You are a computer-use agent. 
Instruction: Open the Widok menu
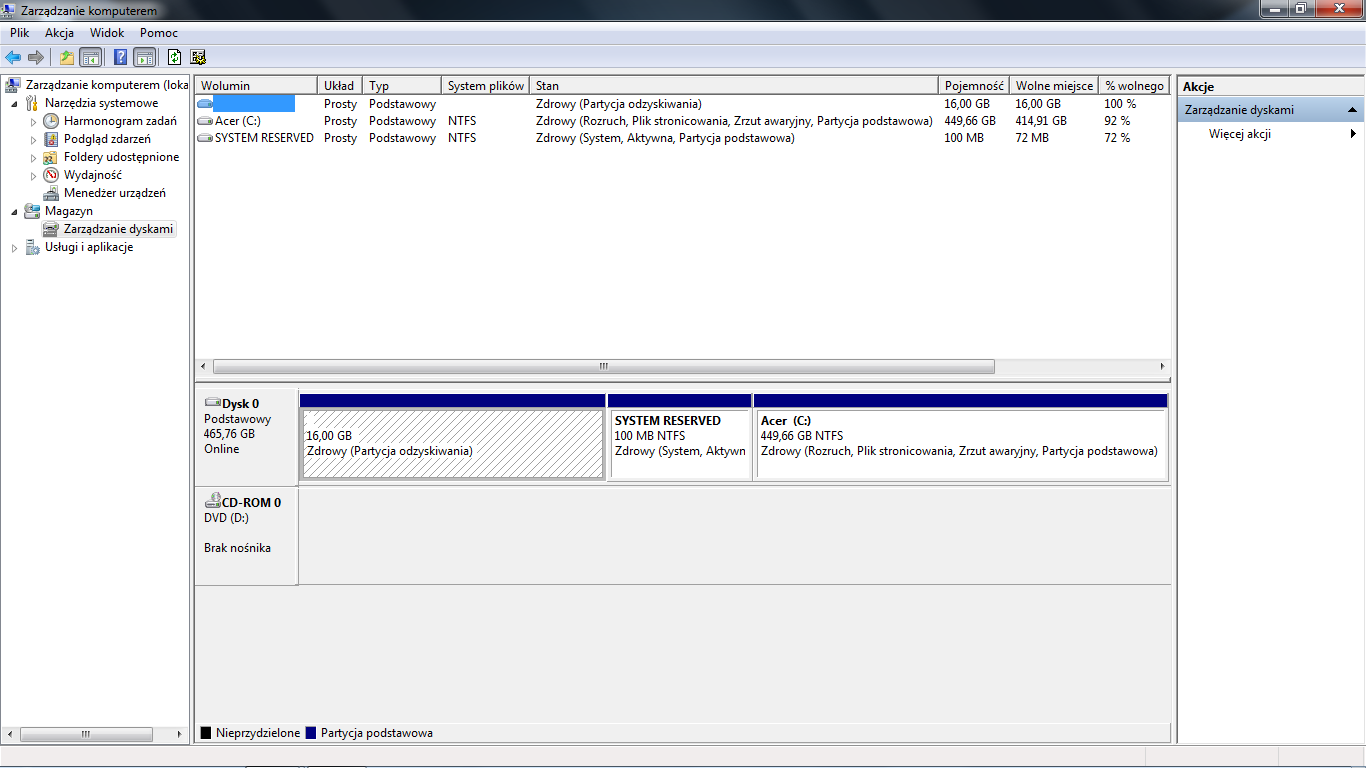click(107, 33)
